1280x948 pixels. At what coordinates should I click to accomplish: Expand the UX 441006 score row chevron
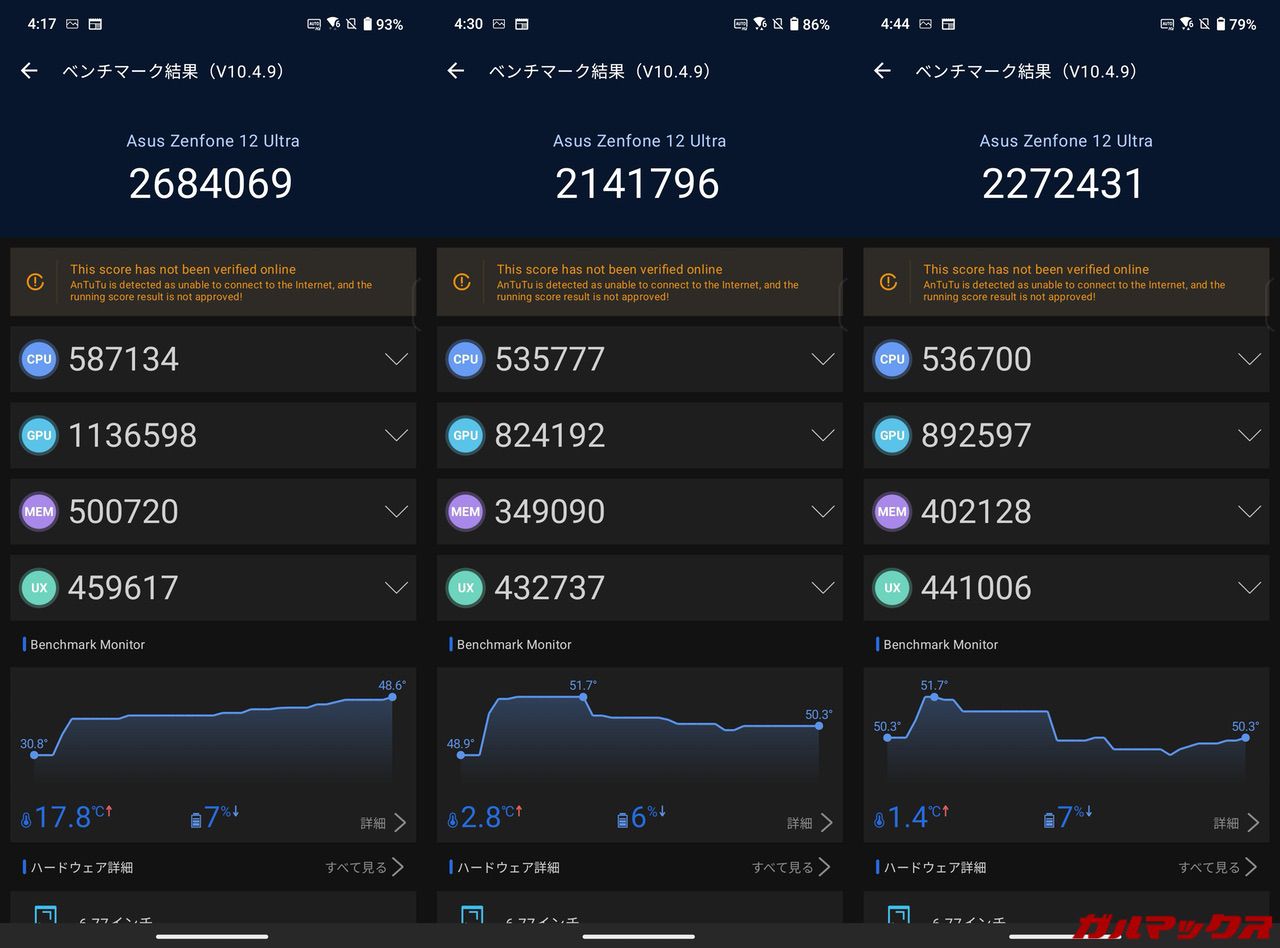click(x=1249, y=587)
